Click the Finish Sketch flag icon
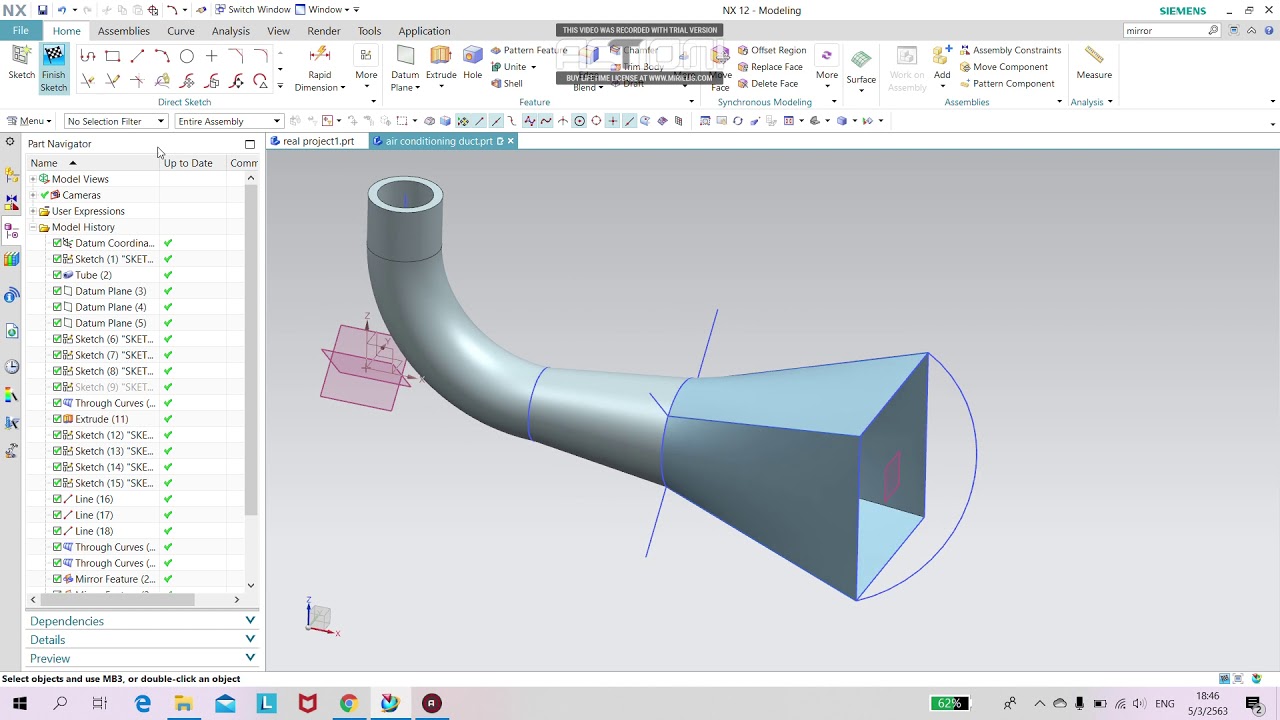The height and width of the screenshot is (720, 1280). pos(53,57)
